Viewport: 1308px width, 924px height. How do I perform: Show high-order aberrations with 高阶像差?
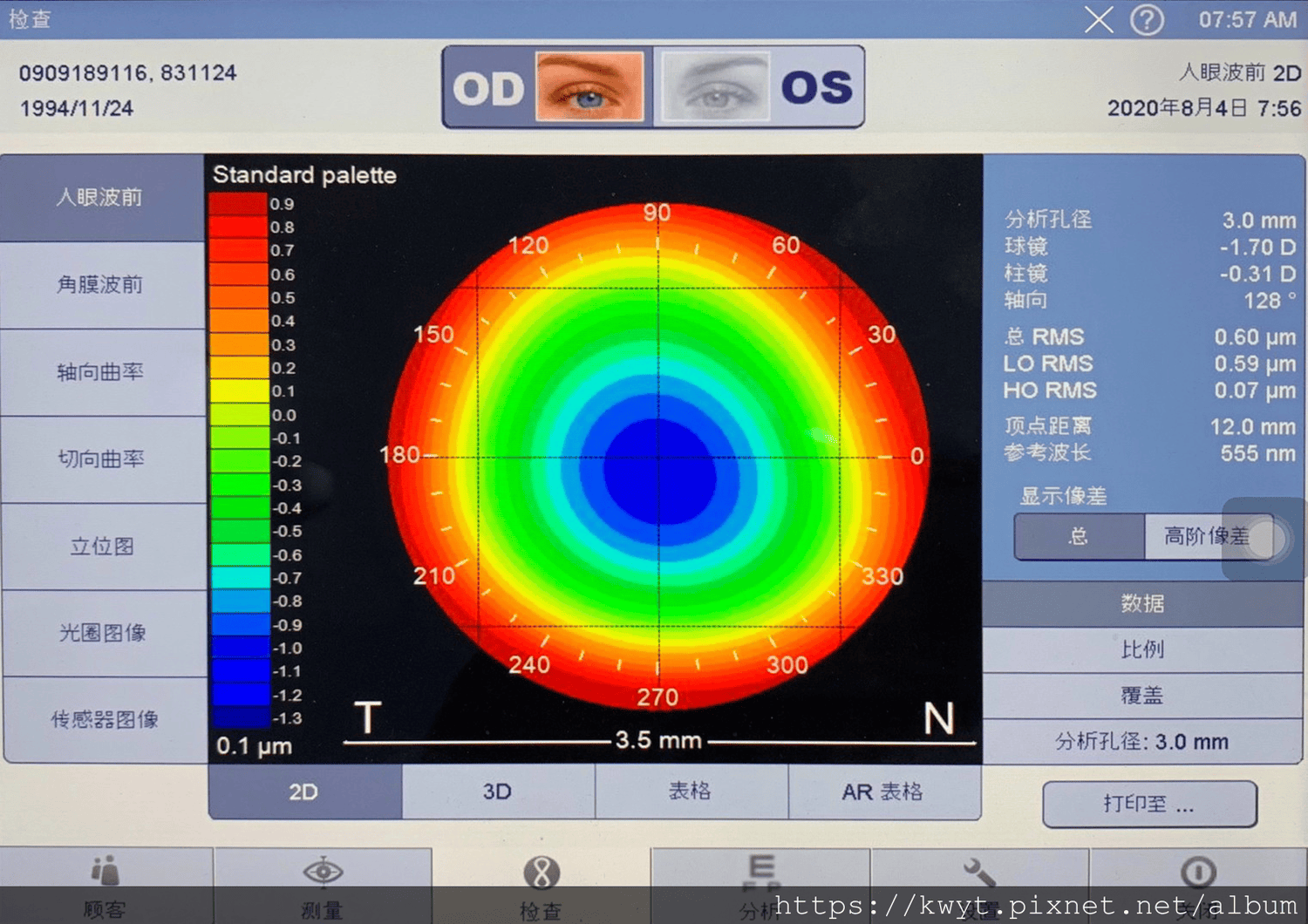click(x=1208, y=536)
